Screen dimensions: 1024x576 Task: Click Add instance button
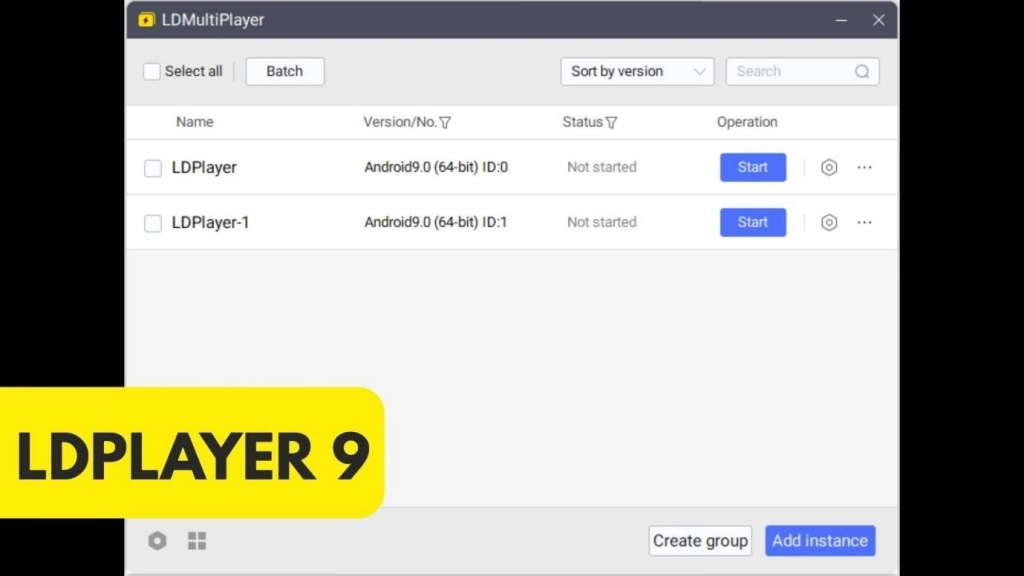tap(820, 541)
